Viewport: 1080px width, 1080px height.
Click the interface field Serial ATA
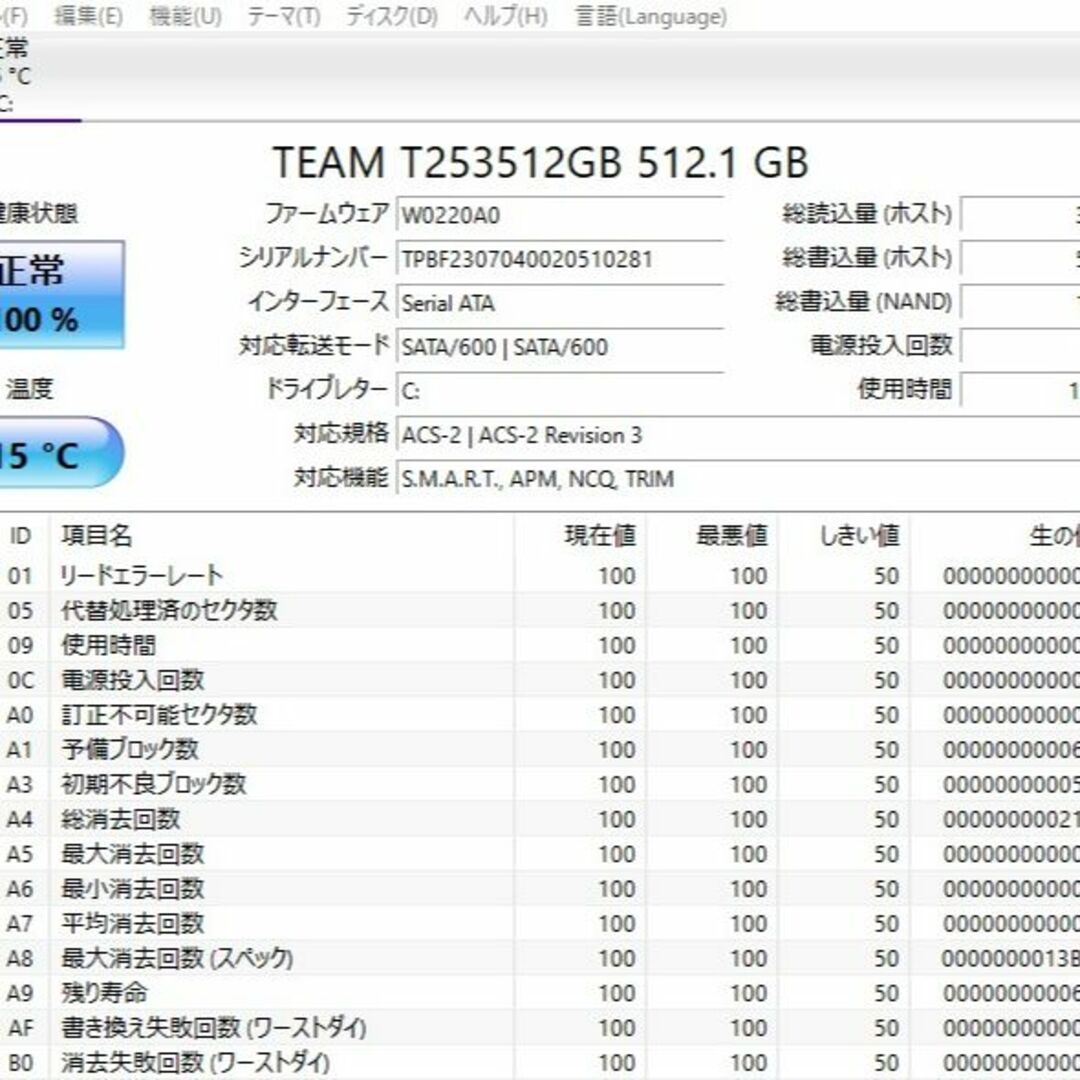click(559, 303)
